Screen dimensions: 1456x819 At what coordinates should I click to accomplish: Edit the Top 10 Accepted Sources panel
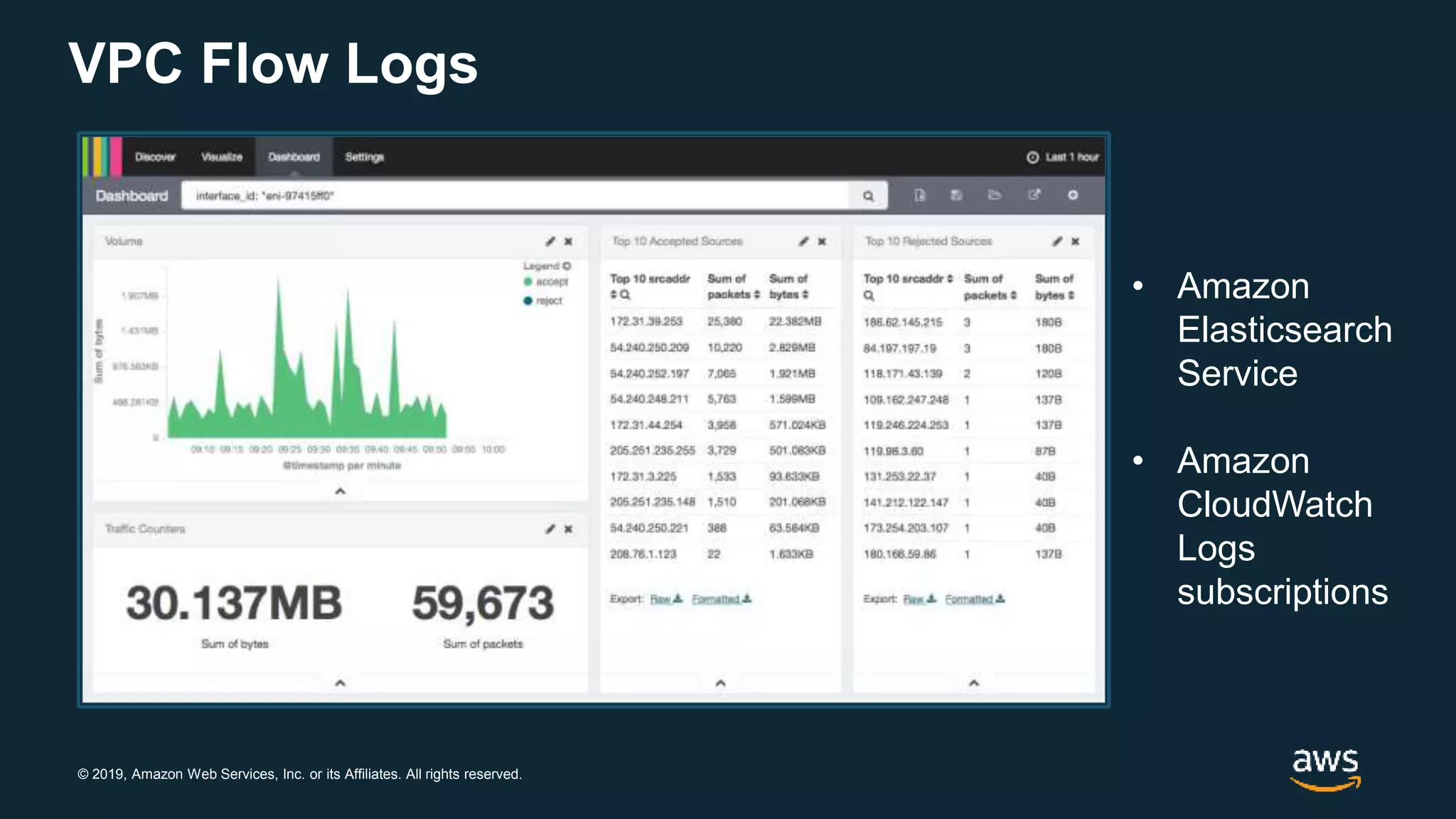803,242
